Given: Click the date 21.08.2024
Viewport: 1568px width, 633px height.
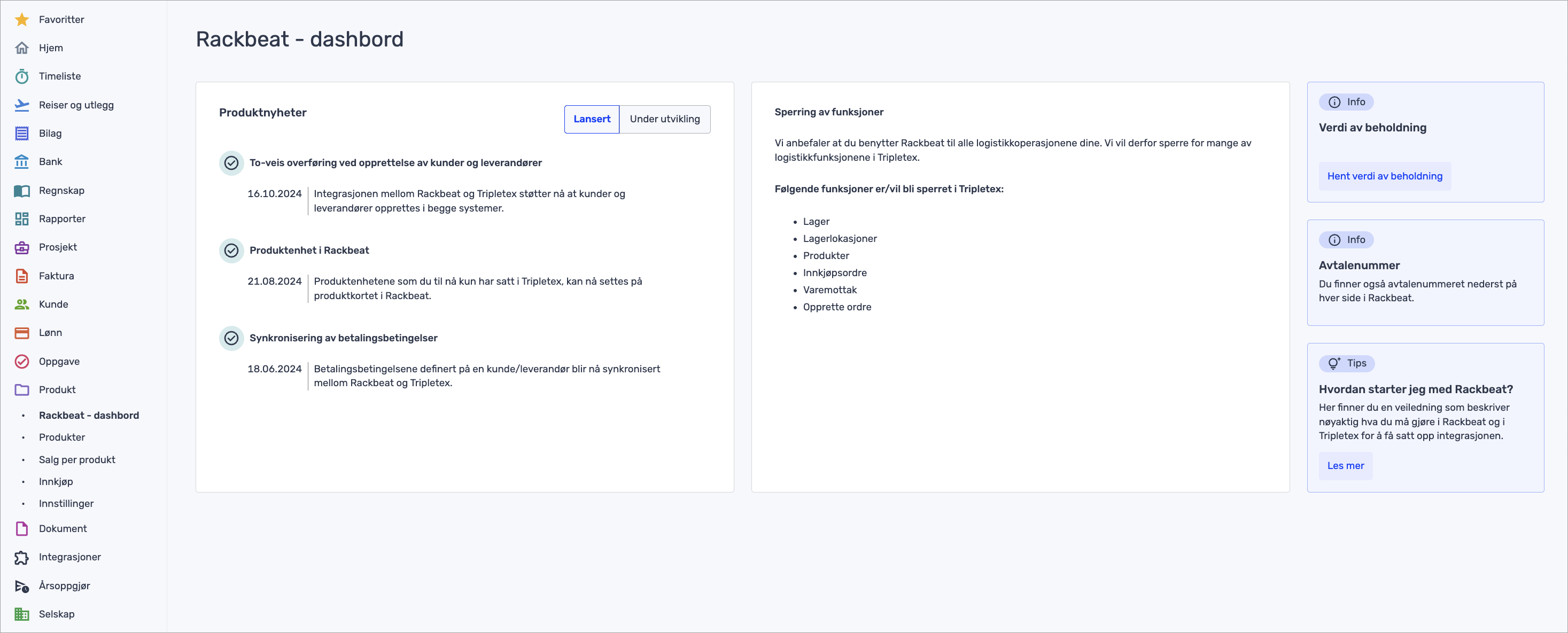Looking at the screenshot, I should [x=275, y=282].
